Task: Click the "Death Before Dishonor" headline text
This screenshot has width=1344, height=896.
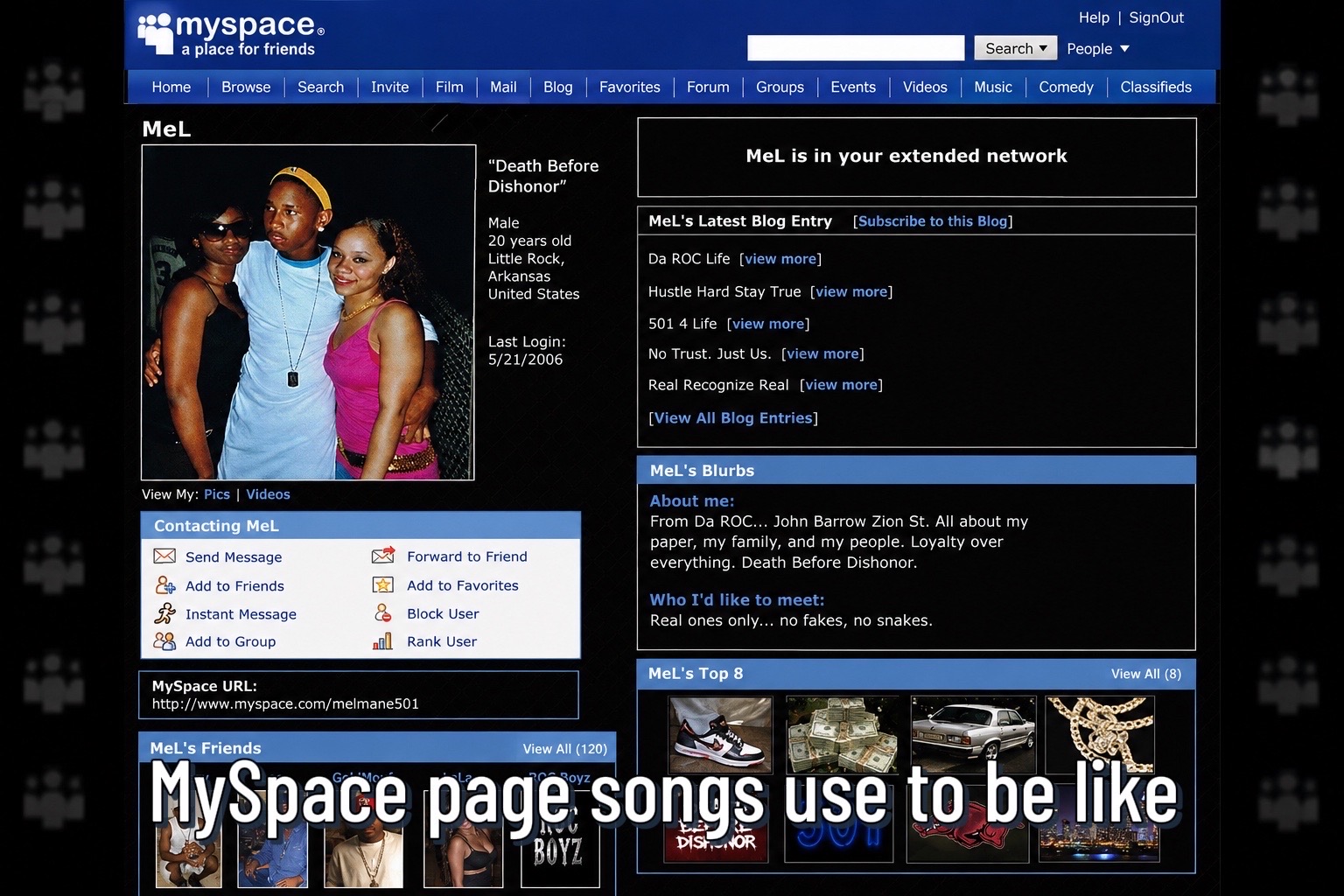Action: click(x=543, y=176)
